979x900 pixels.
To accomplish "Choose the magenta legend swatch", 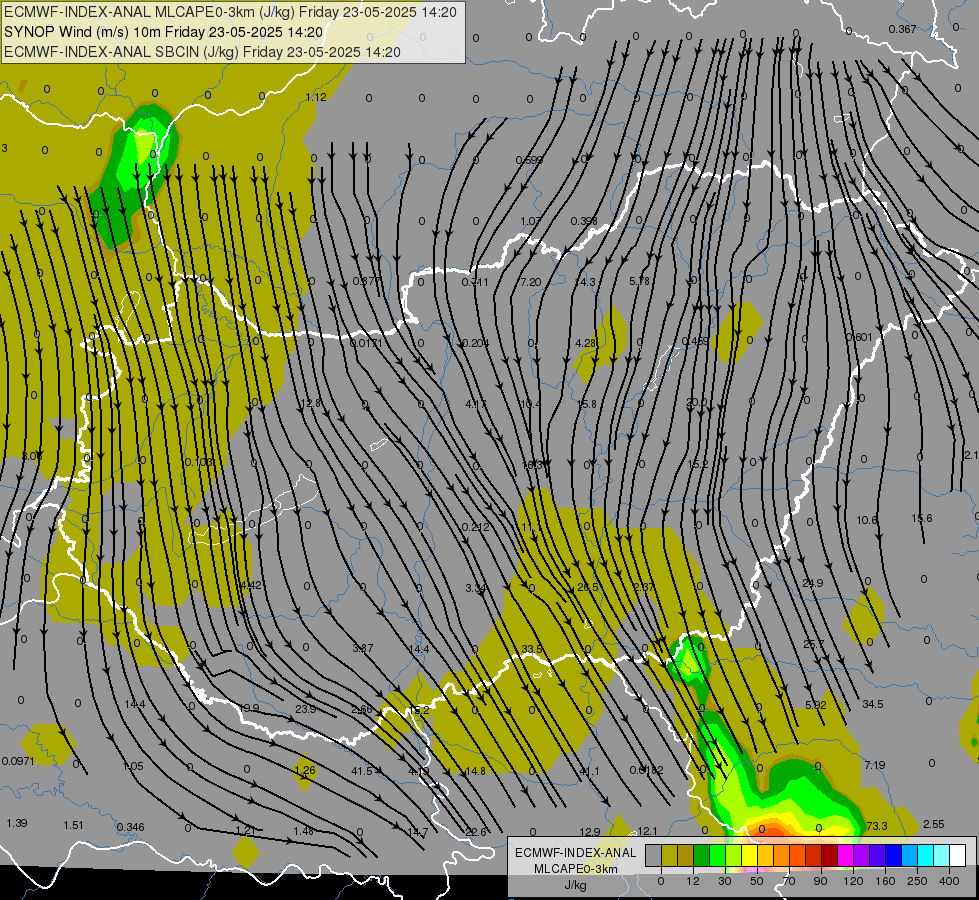I will tap(845, 856).
